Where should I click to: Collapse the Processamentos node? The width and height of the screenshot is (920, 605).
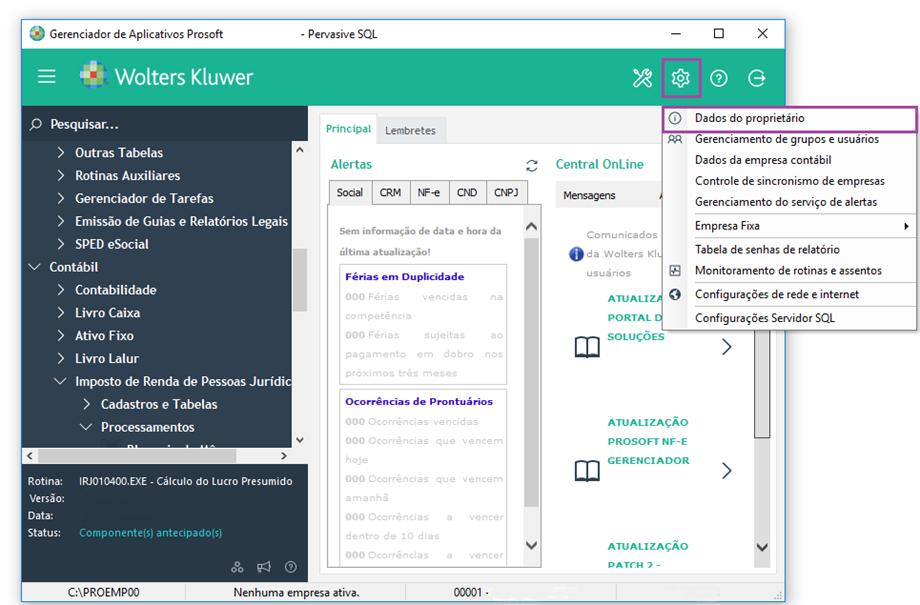click(x=86, y=427)
